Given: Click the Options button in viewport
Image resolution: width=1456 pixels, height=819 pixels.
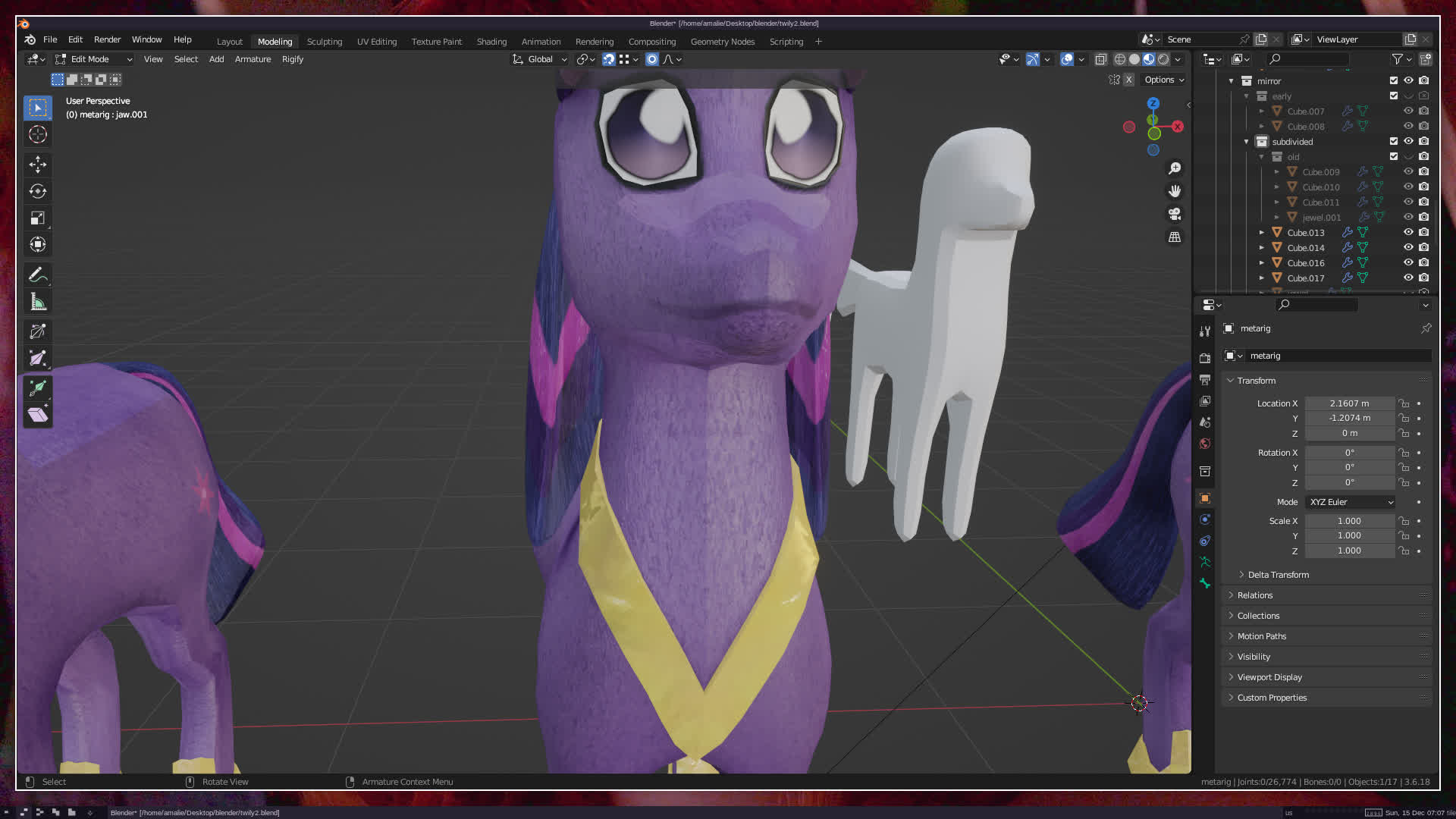Looking at the screenshot, I should click(x=1163, y=80).
